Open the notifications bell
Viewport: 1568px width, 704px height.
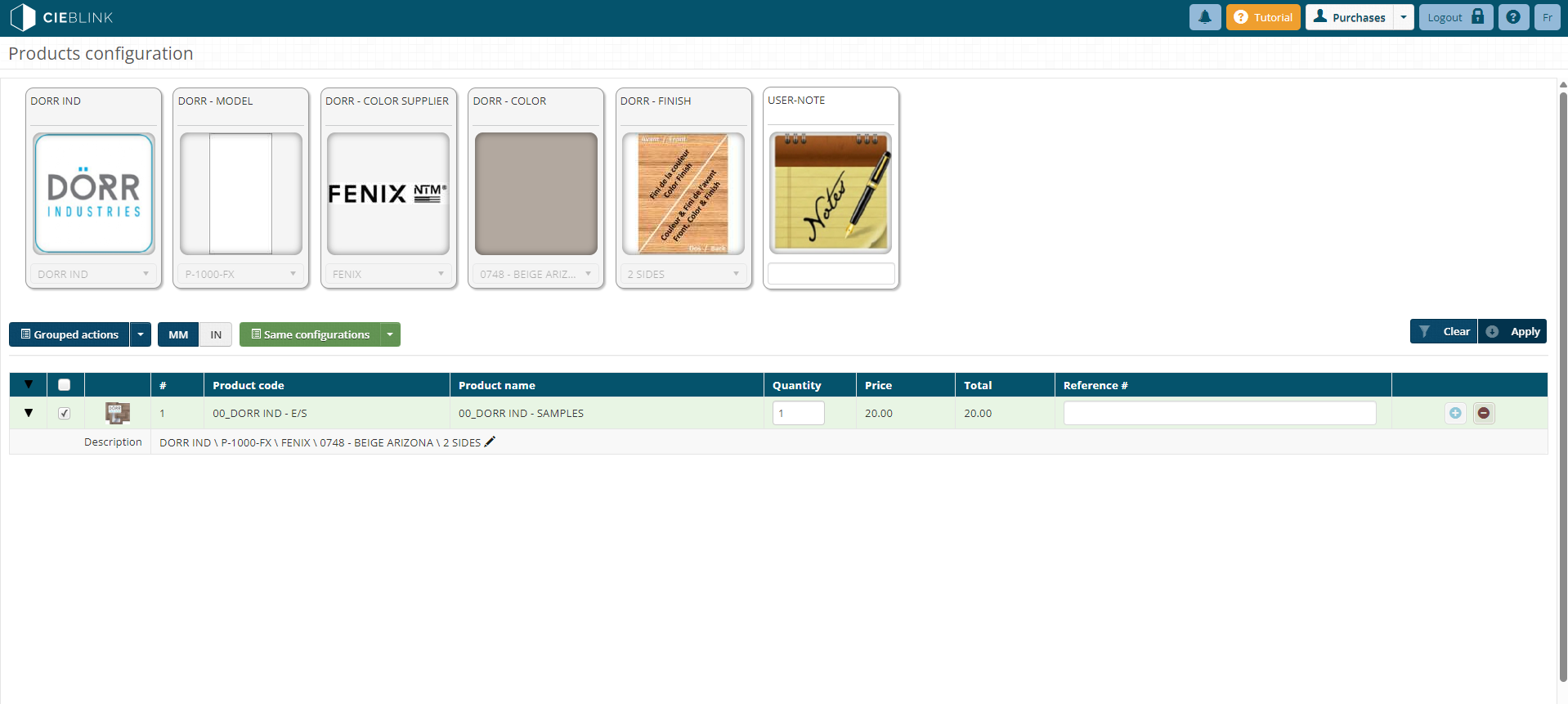tap(1205, 17)
